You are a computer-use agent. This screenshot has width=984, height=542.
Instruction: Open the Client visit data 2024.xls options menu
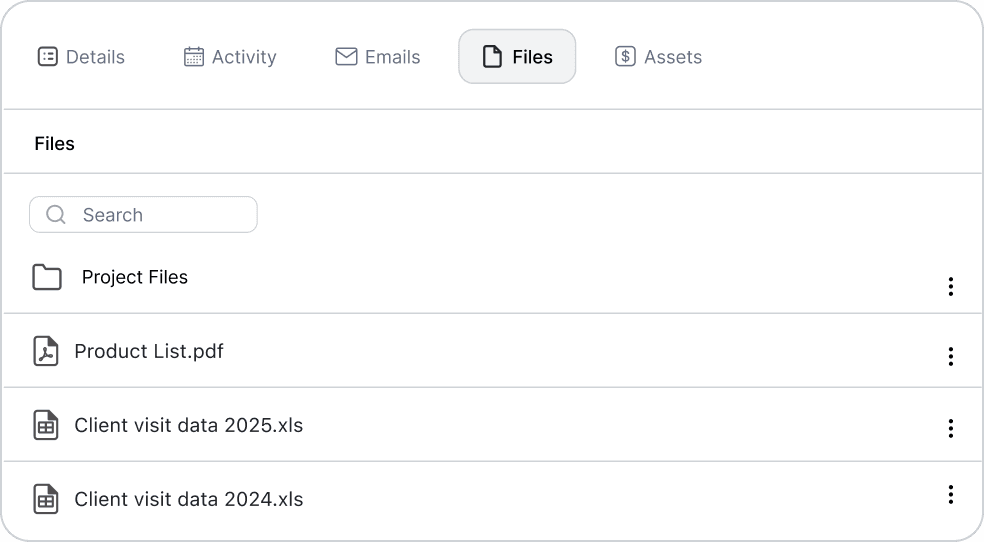(x=950, y=494)
